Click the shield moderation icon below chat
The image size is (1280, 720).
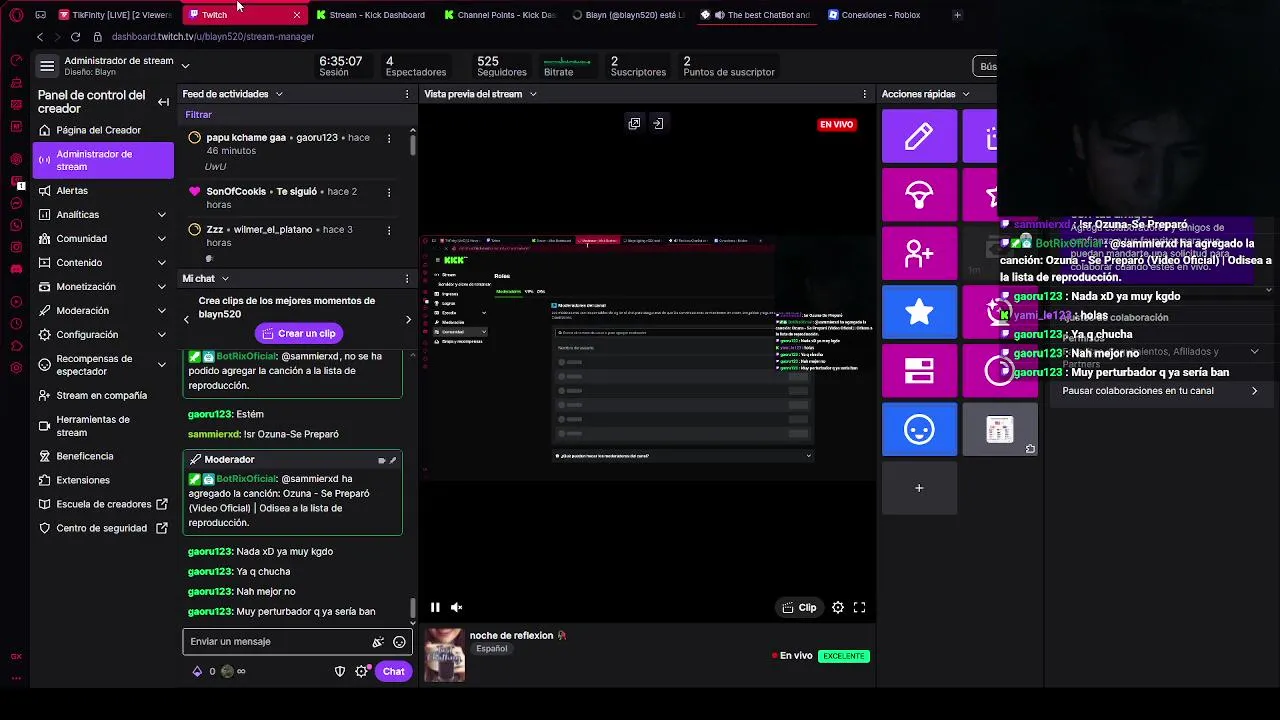340,672
